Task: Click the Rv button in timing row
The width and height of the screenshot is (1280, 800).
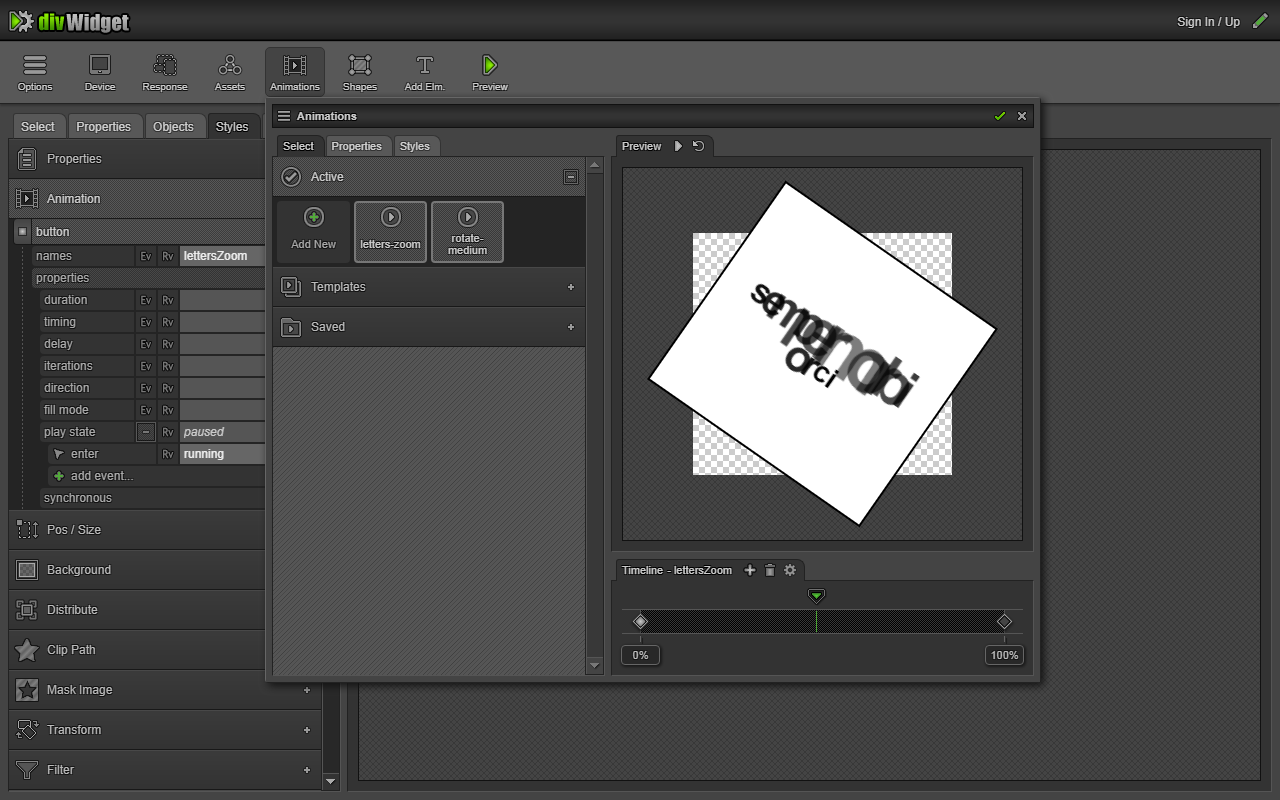Action: coord(168,322)
